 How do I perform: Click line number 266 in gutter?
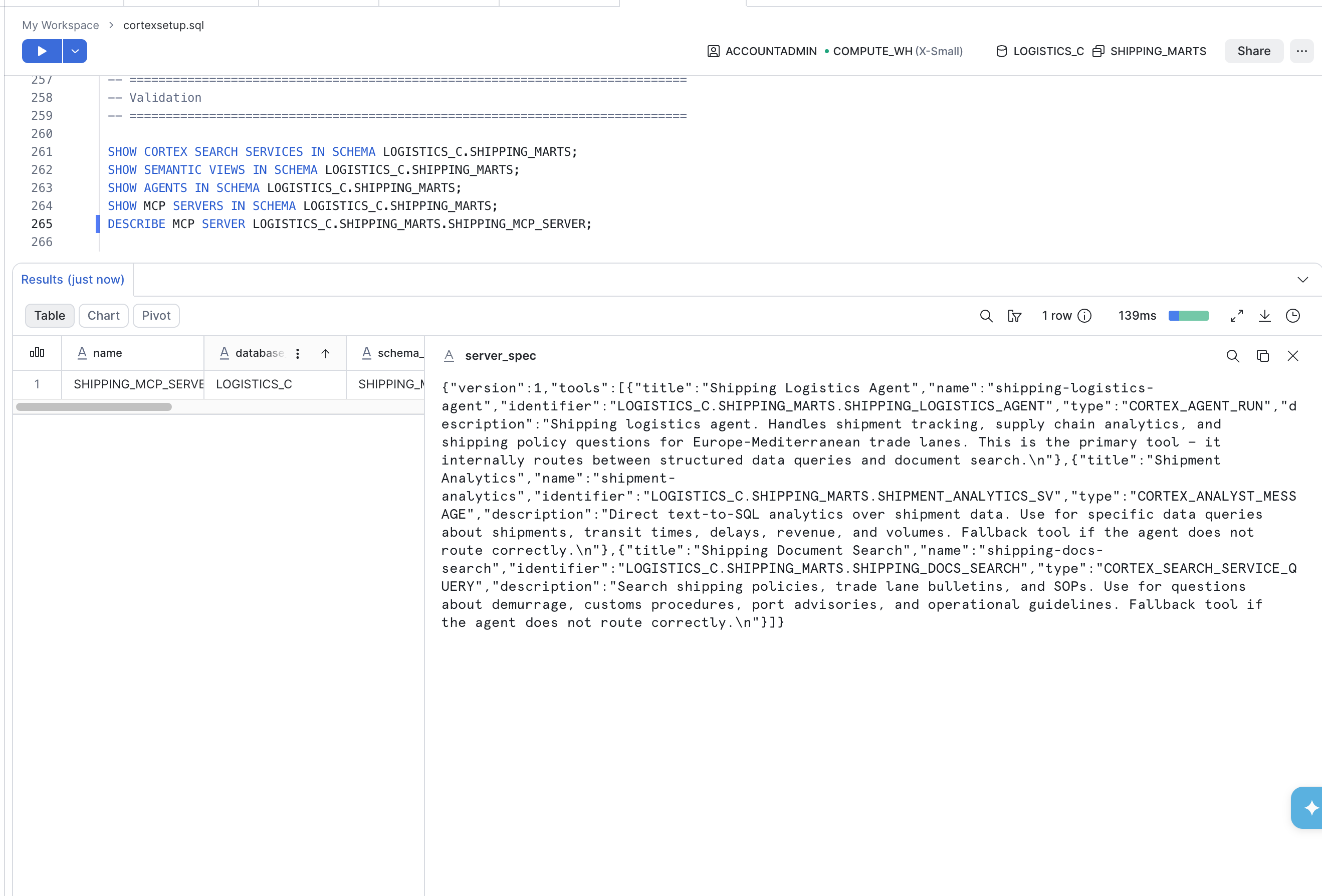coord(42,242)
